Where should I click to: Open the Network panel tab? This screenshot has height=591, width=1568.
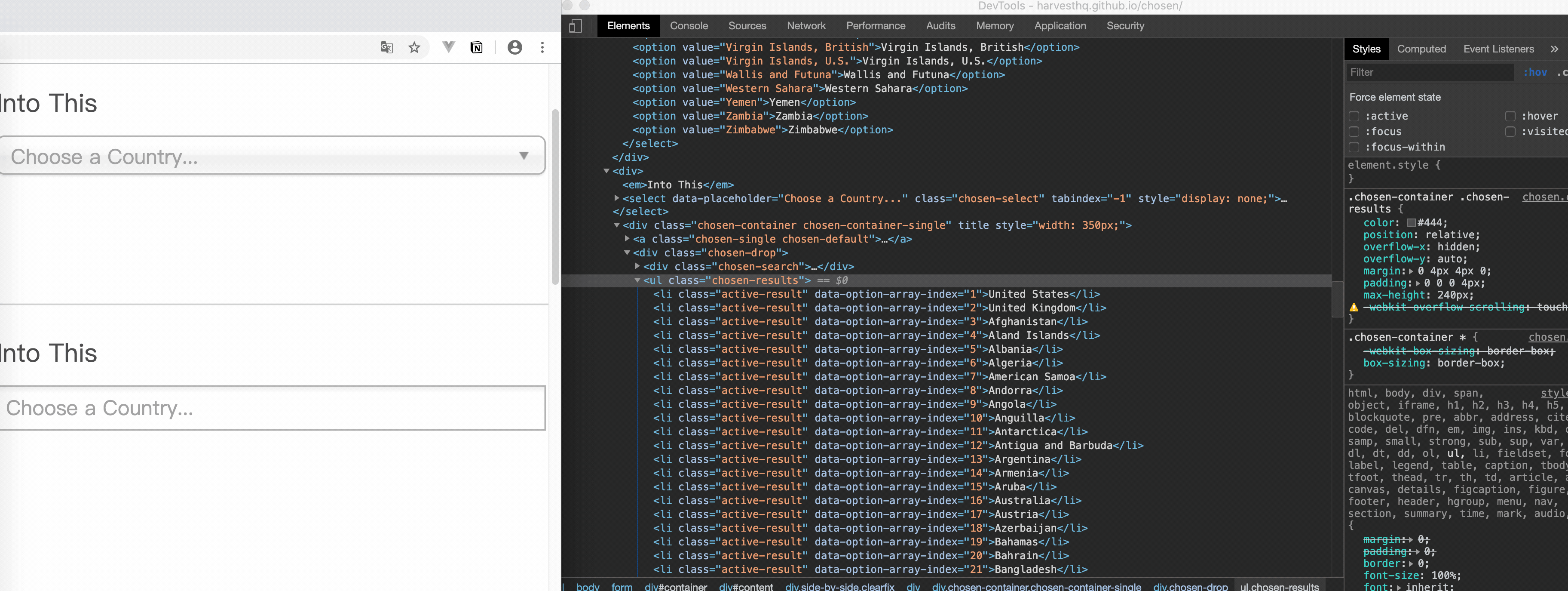coord(805,25)
